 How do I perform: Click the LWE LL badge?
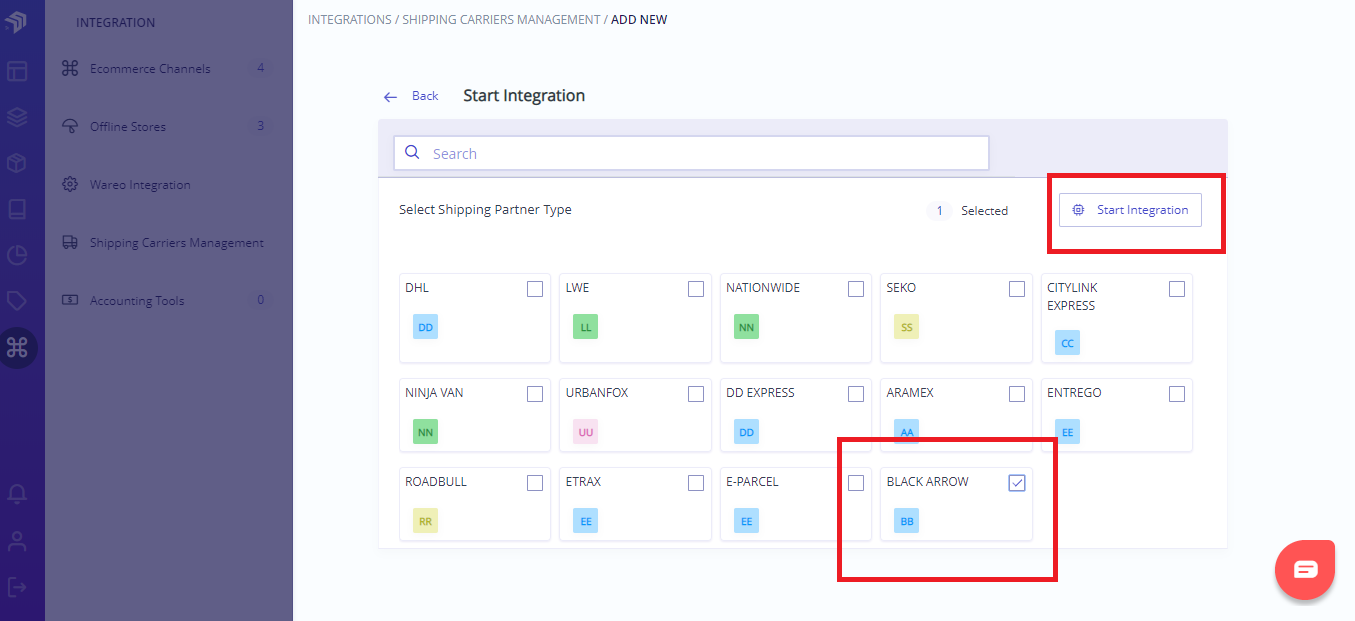(x=585, y=327)
